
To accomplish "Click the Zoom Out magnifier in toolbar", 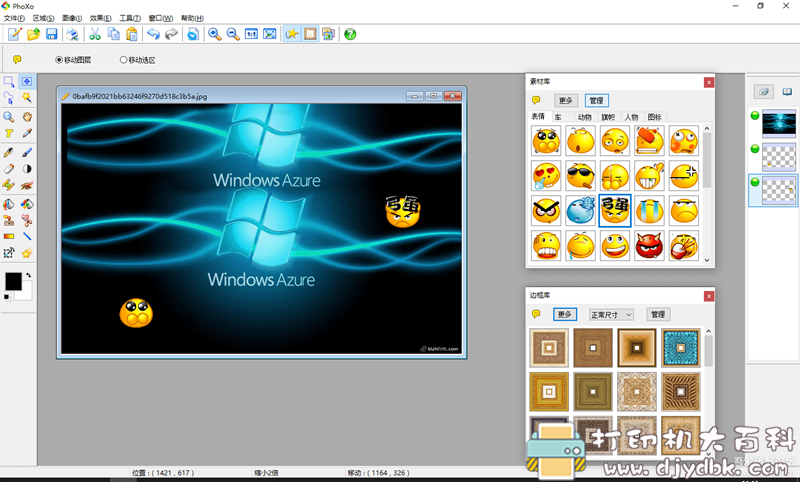I will (233, 34).
